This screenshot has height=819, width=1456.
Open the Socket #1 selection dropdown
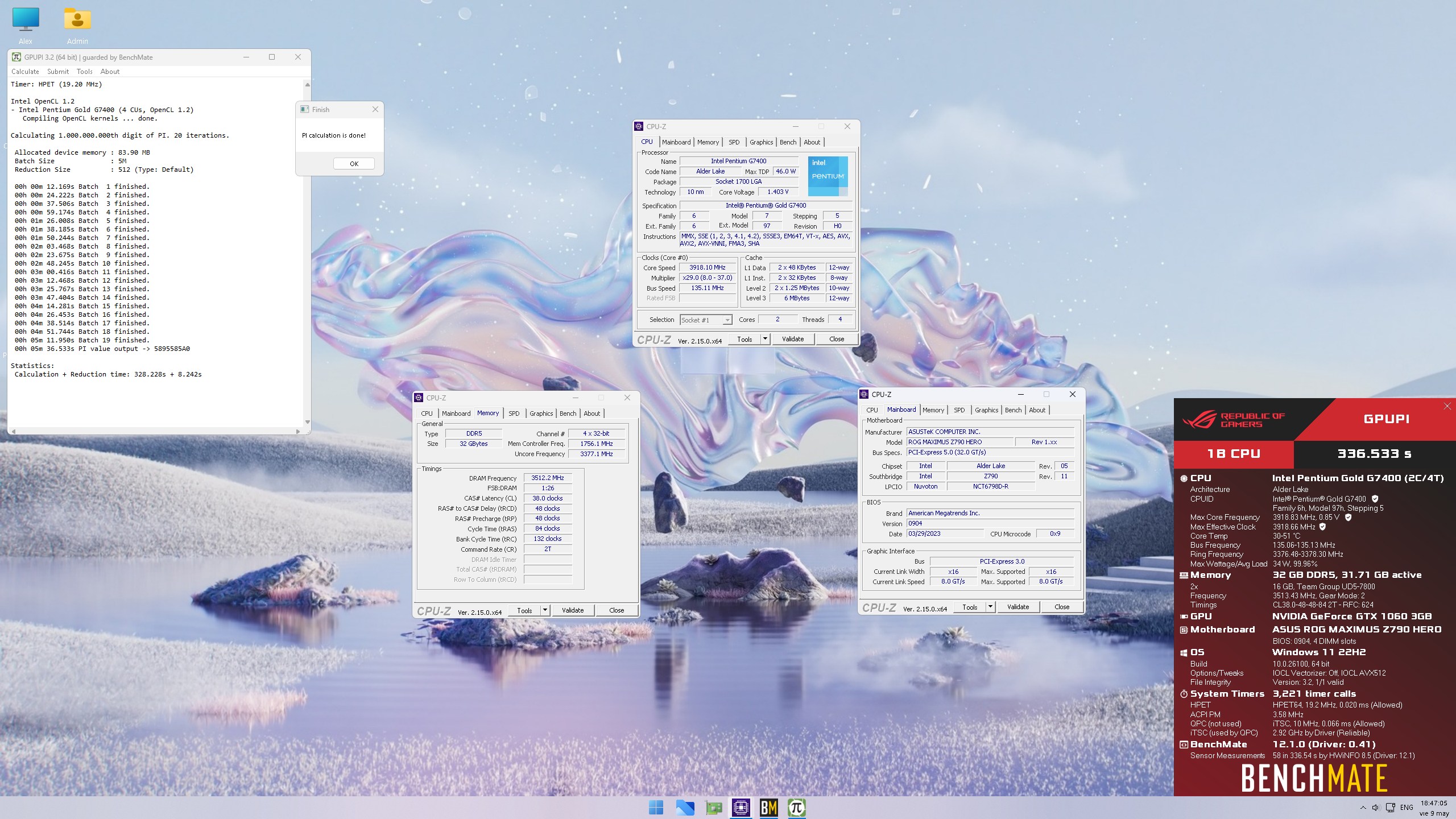click(706, 320)
